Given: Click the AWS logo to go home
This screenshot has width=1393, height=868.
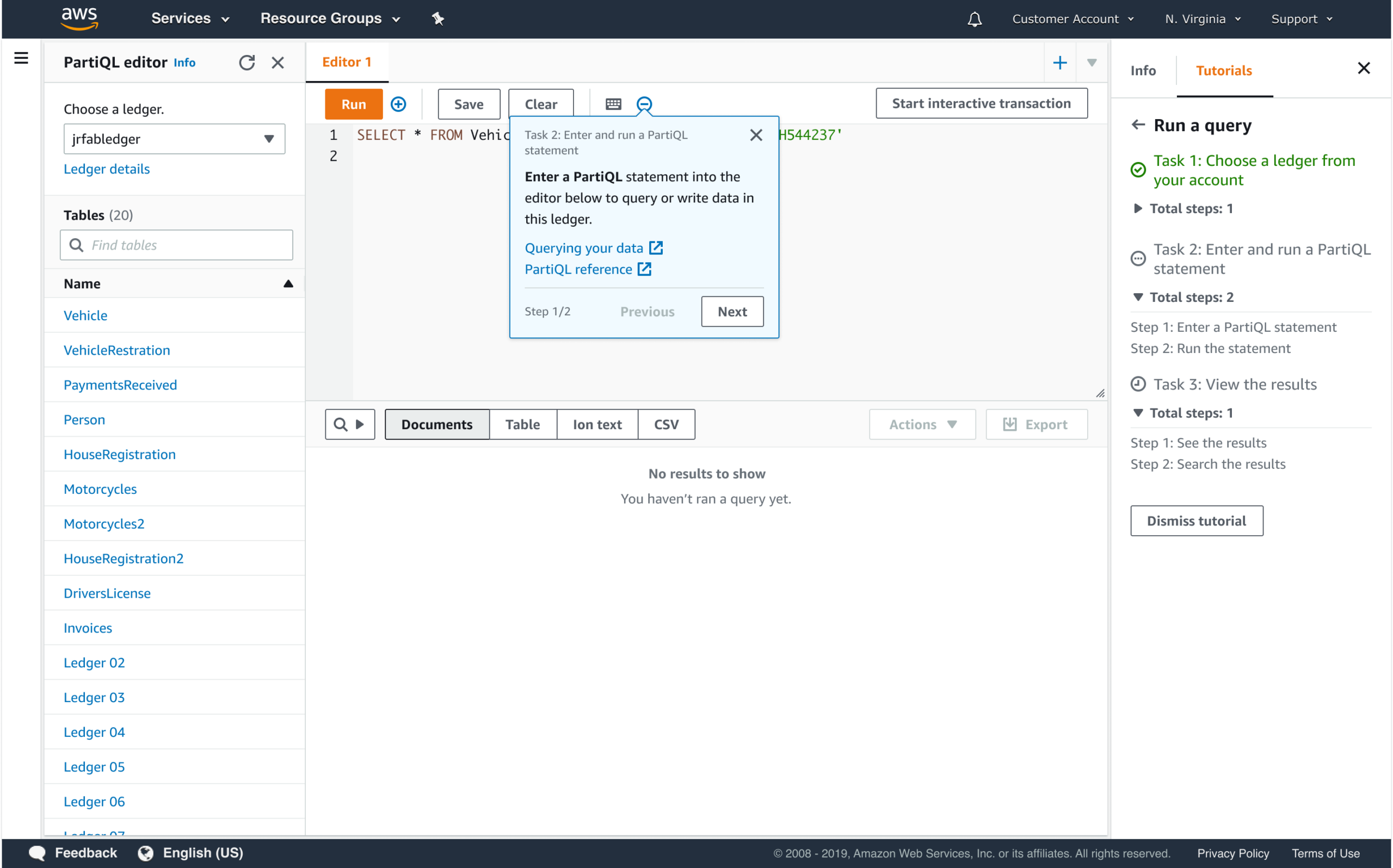Looking at the screenshot, I should tap(79, 18).
